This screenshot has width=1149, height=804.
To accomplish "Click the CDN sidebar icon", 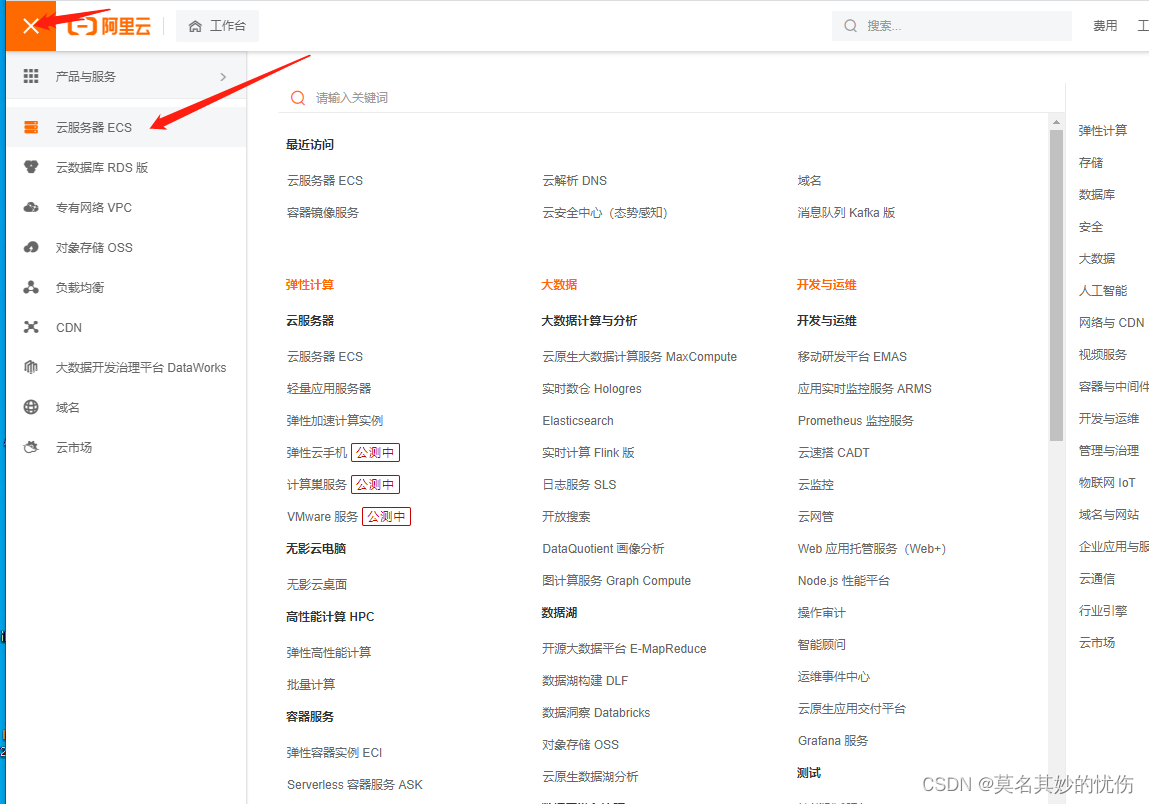I will point(31,327).
